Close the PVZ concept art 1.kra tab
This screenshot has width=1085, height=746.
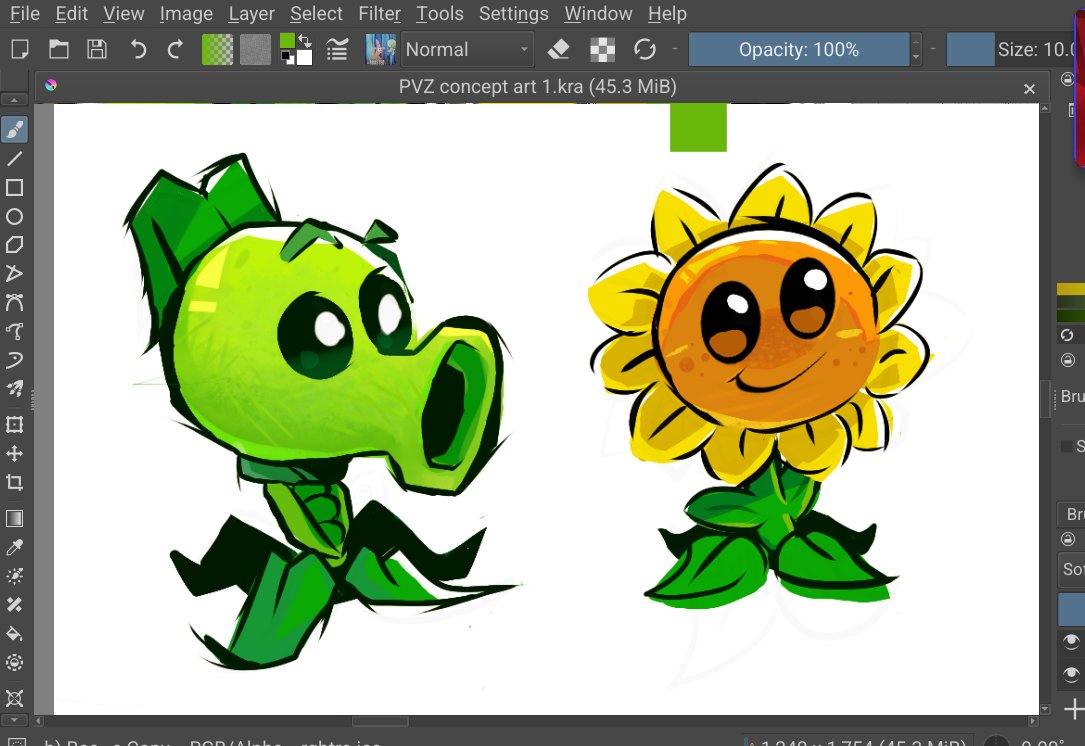(1030, 89)
